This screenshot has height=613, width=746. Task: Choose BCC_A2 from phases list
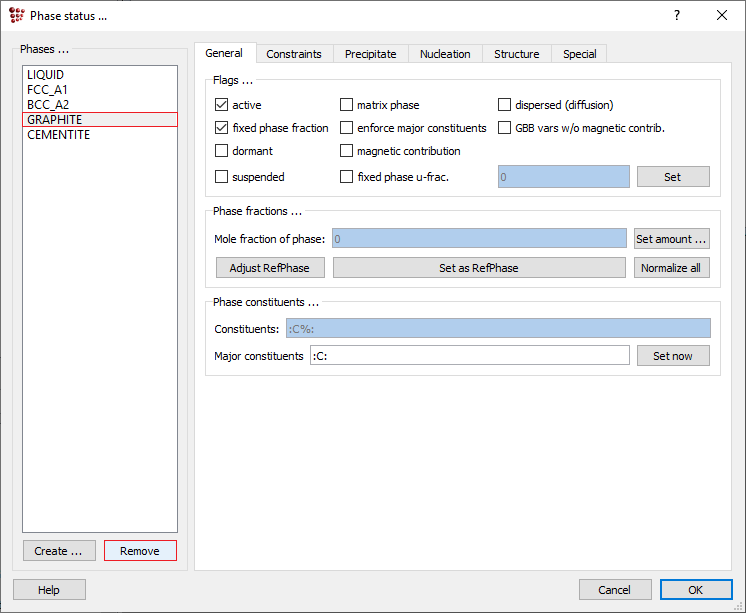(48, 105)
